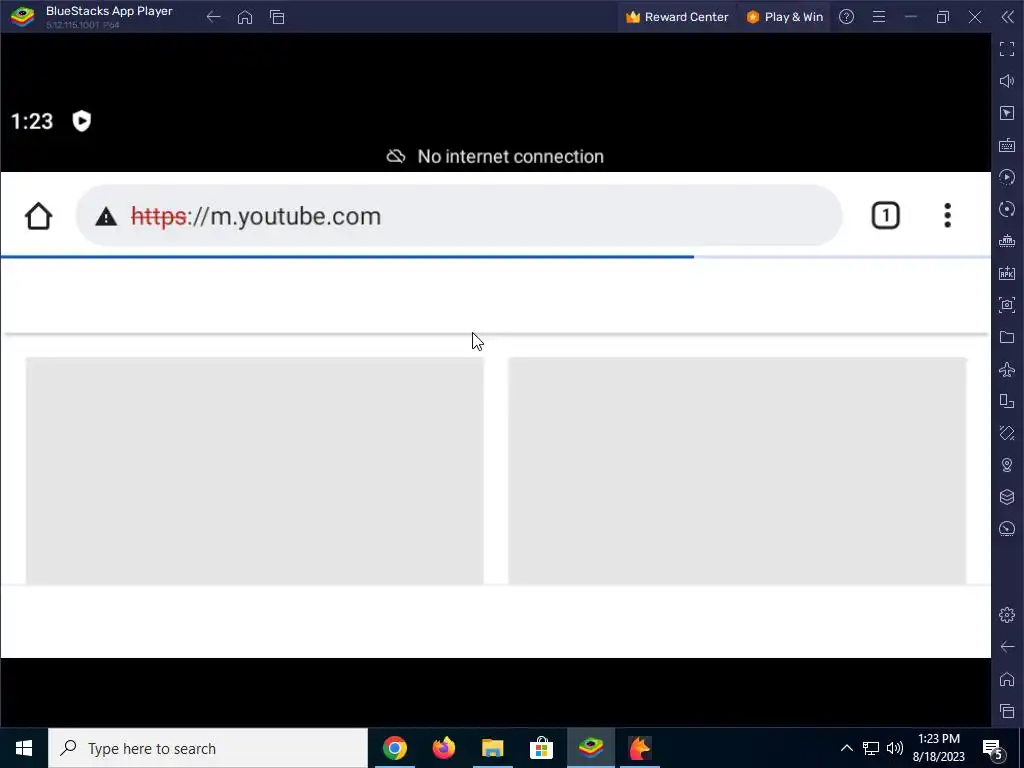Open the multi-instance window icon in sidebar
This screenshot has width=1024, height=768.
click(x=1007, y=401)
